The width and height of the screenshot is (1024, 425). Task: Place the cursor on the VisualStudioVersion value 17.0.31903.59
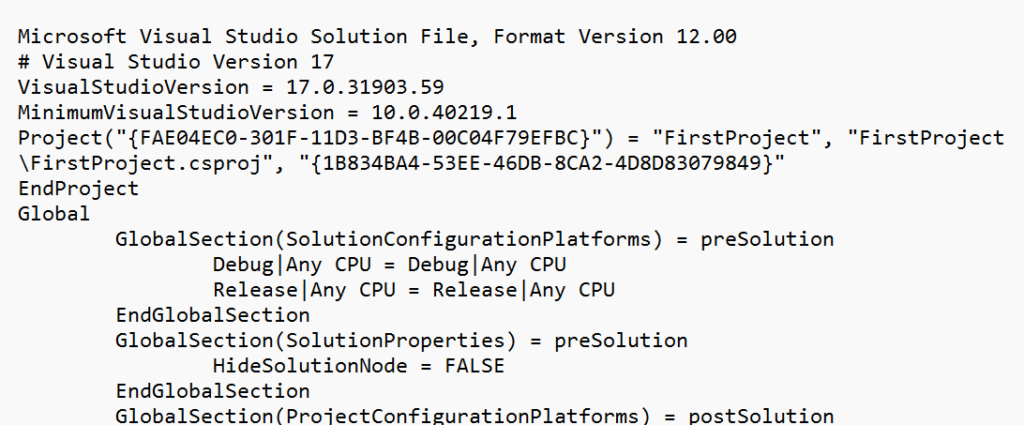click(x=365, y=87)
